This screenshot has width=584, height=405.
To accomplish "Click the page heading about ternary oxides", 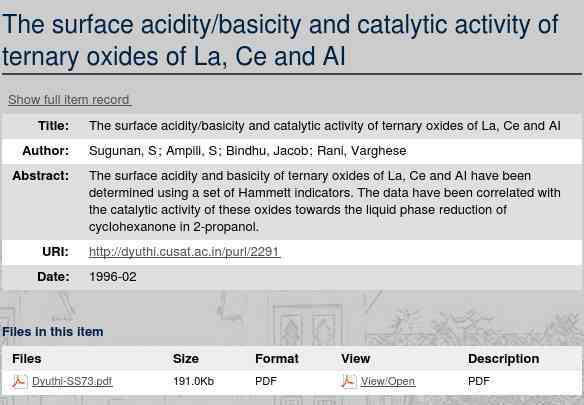I will coord(280,40).
